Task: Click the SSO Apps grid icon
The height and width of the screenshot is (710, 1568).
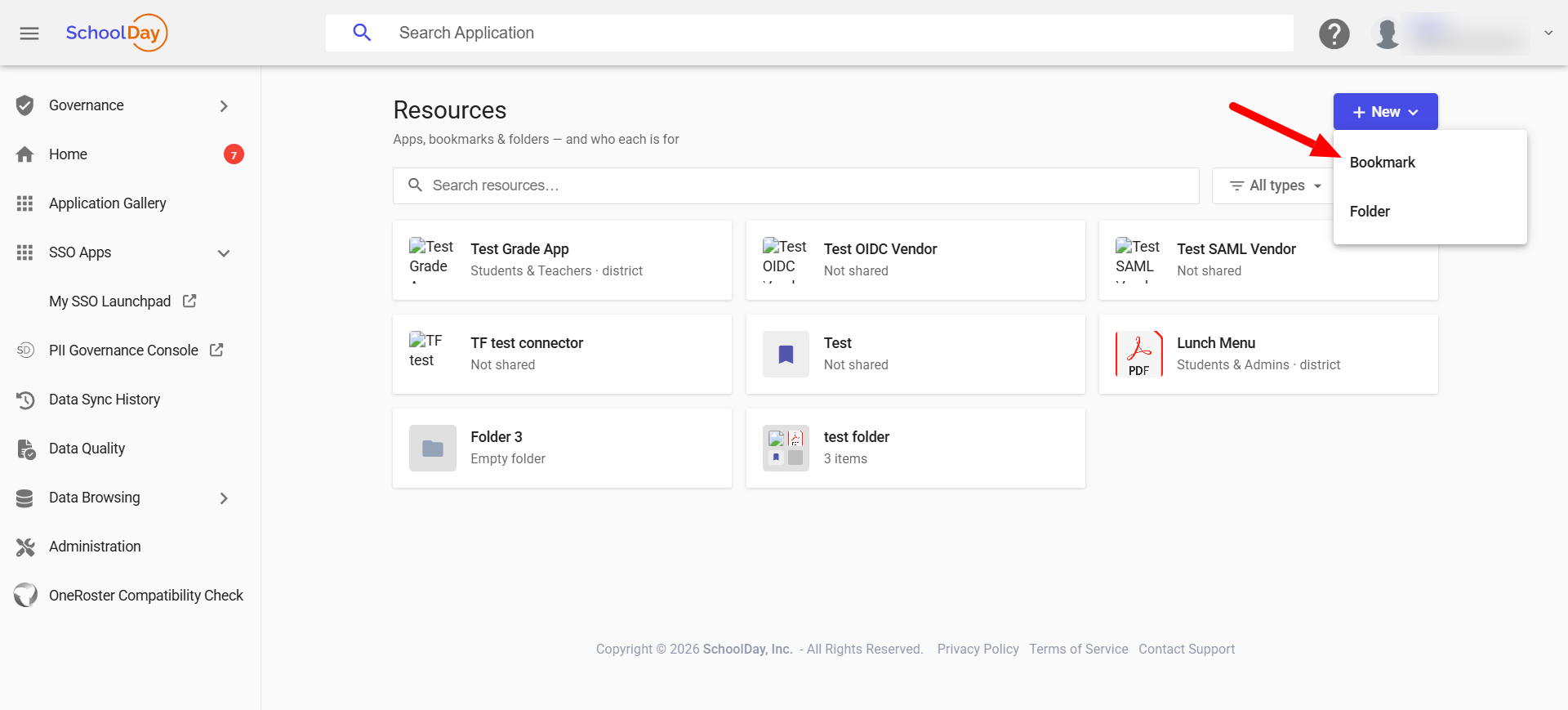Action: (x=25, y=252)
